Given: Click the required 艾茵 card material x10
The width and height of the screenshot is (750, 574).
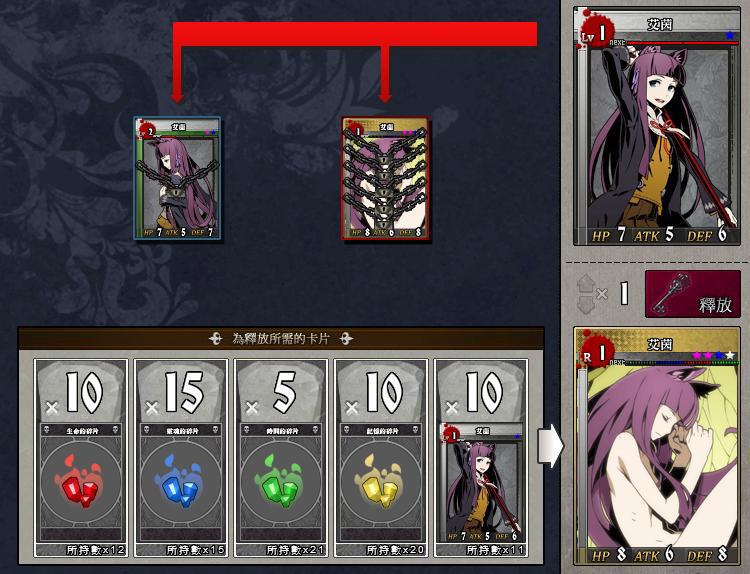Looking at the screenshot, I should pyautogui.click(x=482, y=458).
